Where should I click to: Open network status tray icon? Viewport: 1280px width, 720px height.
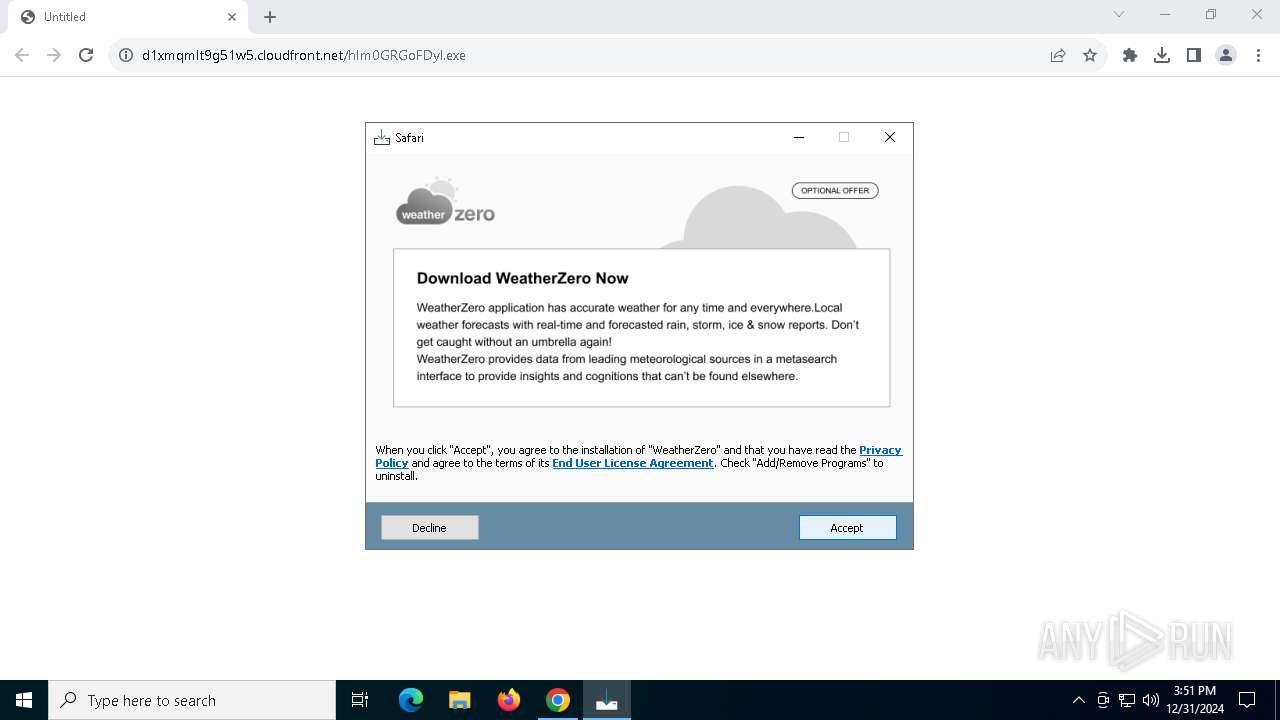pyautogui.click(x=1127, y=700)
